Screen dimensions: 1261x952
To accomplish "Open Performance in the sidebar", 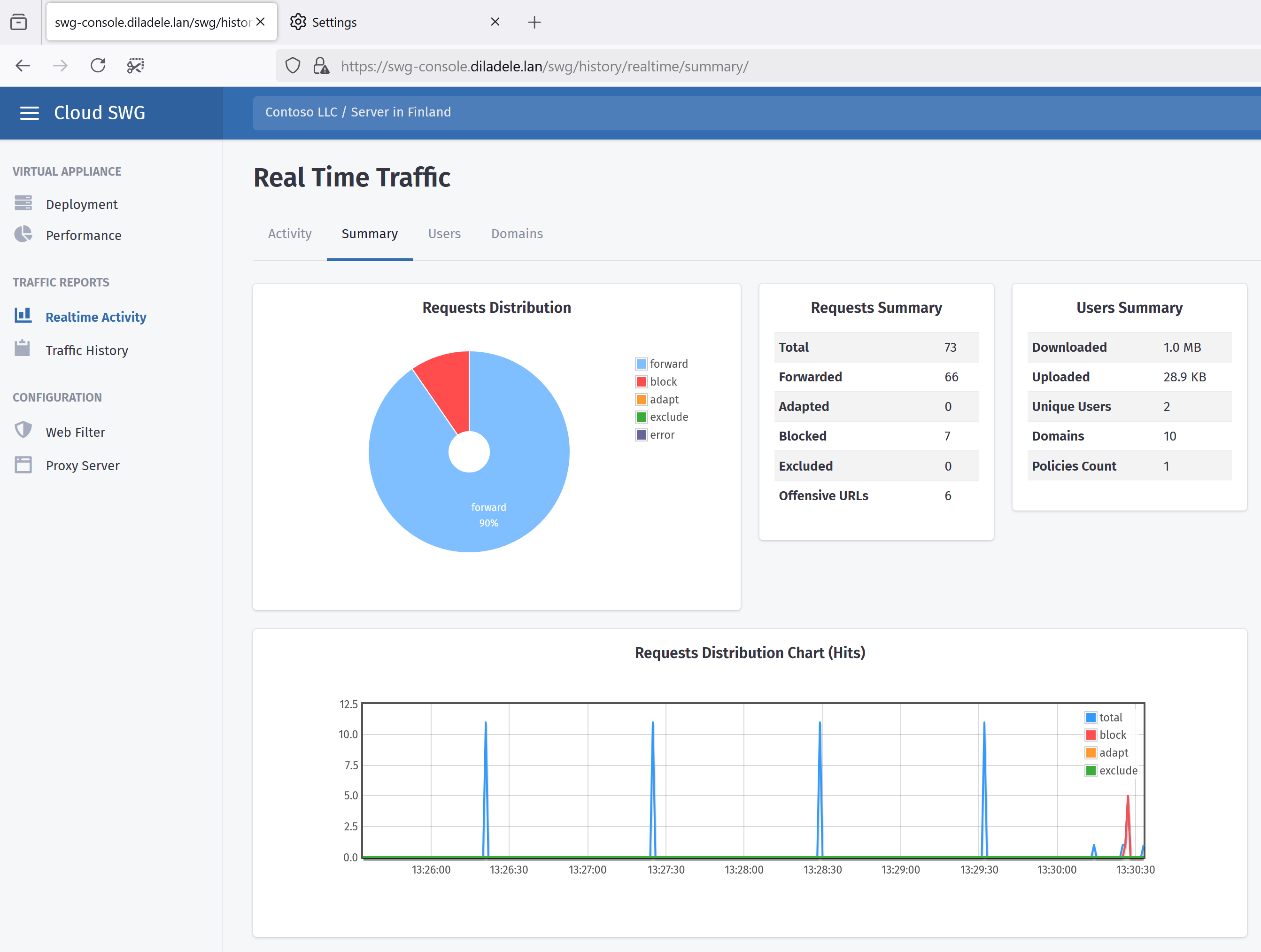I will click(x=83, y=235).
